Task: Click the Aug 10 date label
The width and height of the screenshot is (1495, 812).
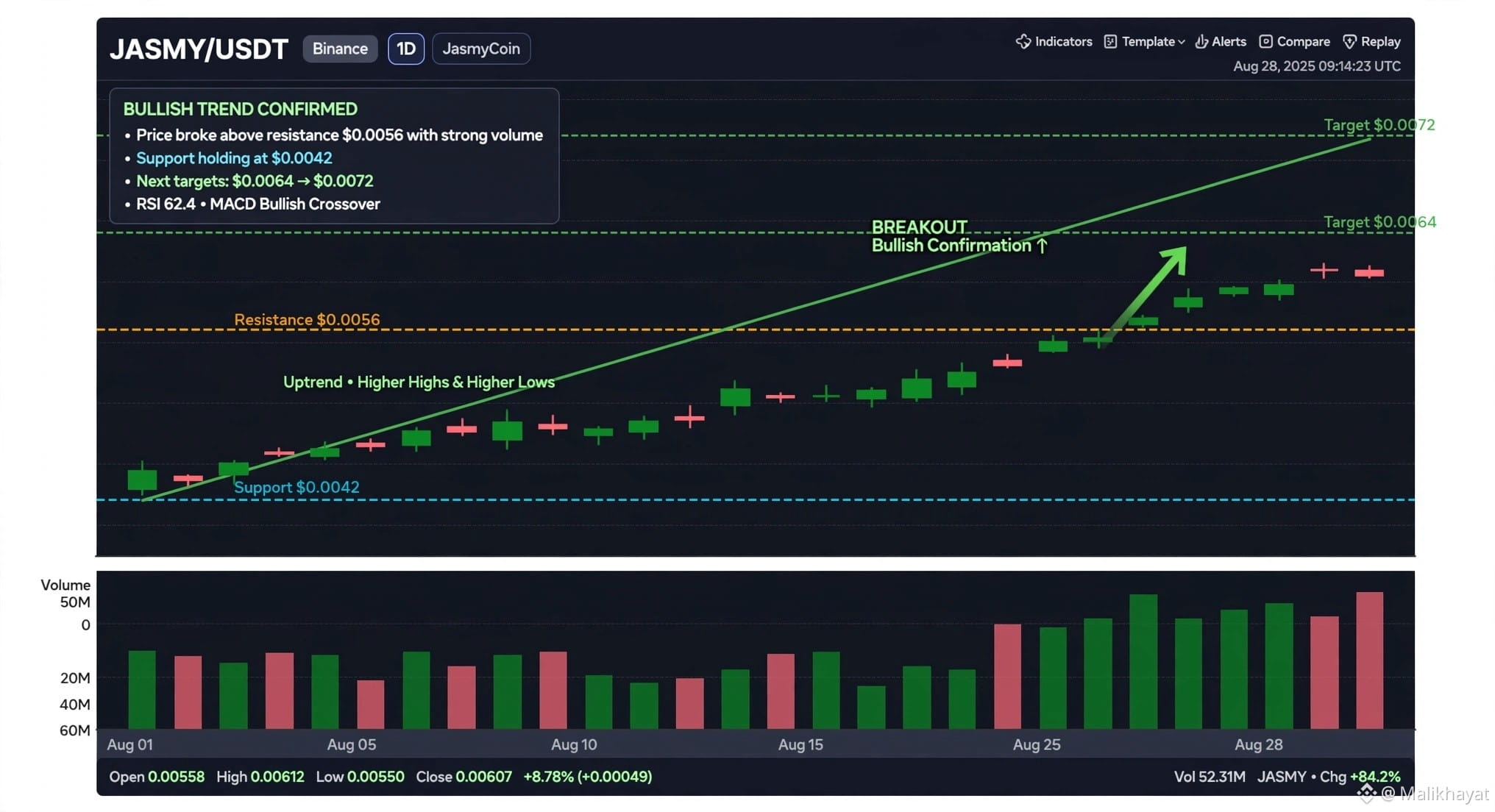Action: click(x=574, y=744)
